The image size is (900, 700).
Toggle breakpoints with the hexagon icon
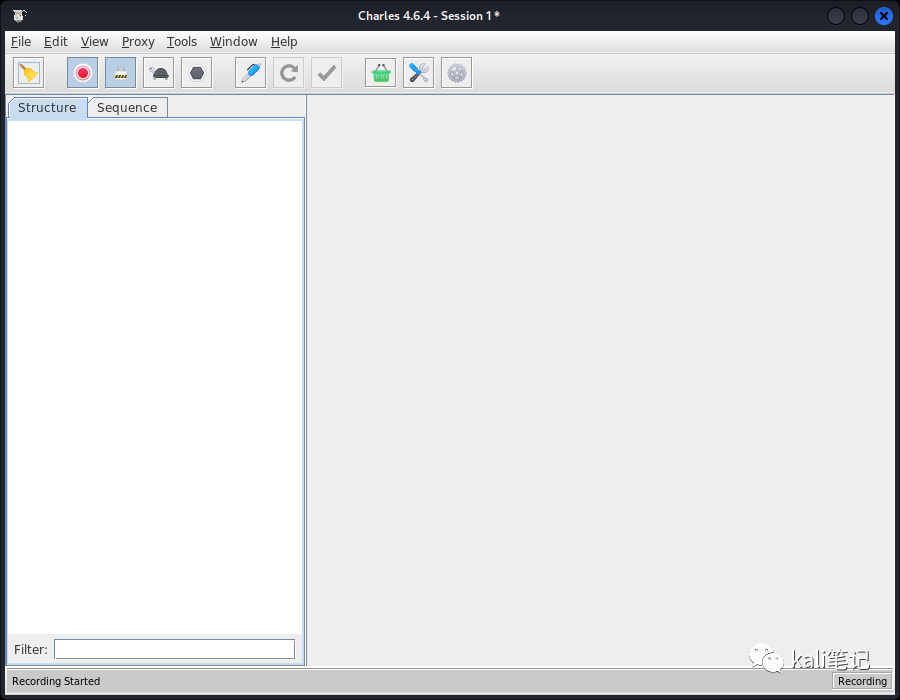click(196, 73)
